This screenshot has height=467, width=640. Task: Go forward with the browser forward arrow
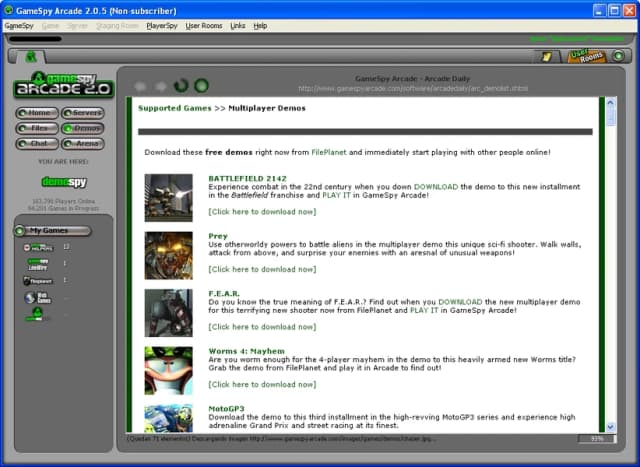point(161,86)
